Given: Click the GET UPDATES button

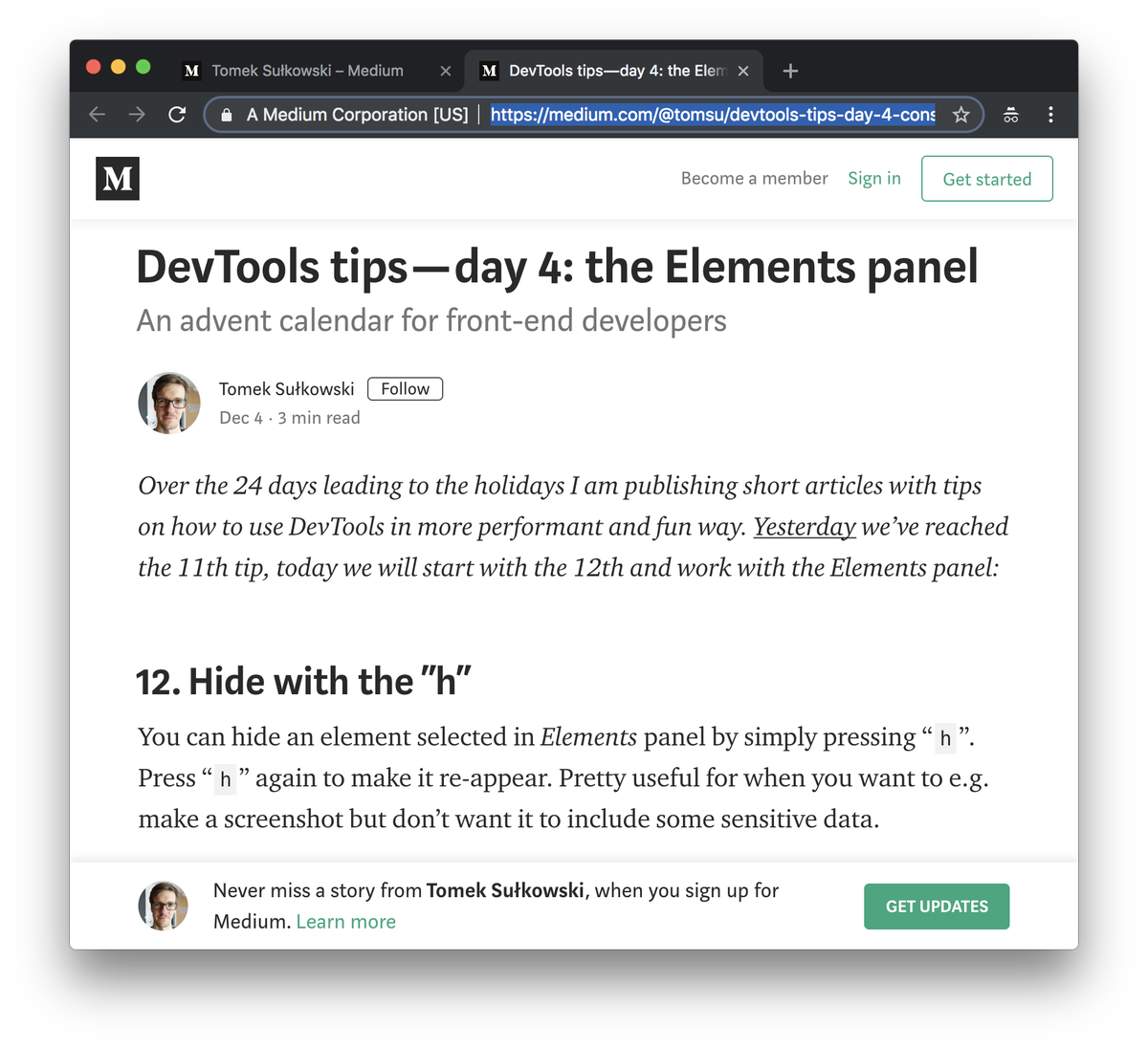Looking at the screenshot, I should pos(937,907).
